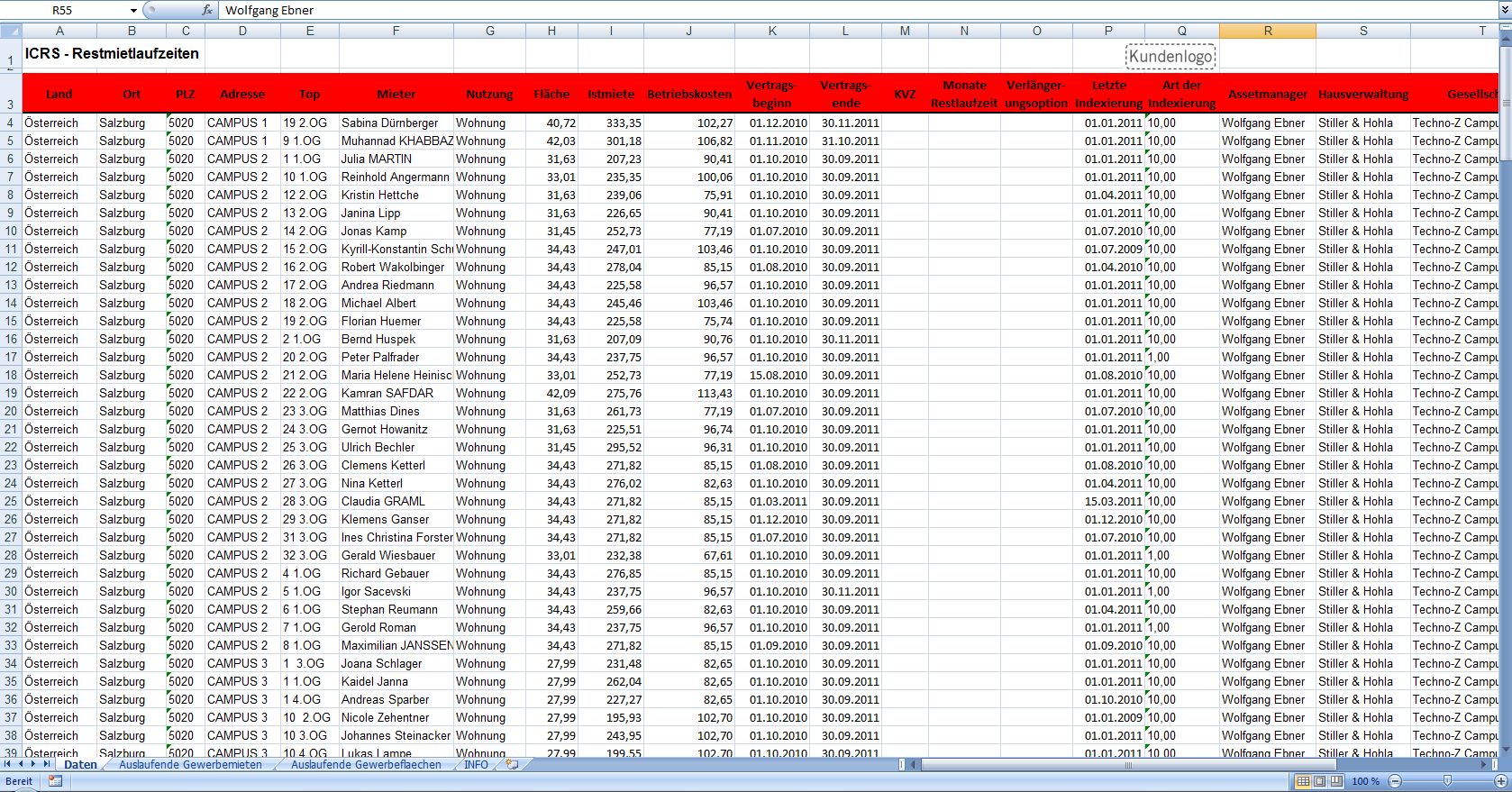Screen dimensions: 1512x792
Task: Click the Insert Worksheet tab icon
Action: pos(513,764)
